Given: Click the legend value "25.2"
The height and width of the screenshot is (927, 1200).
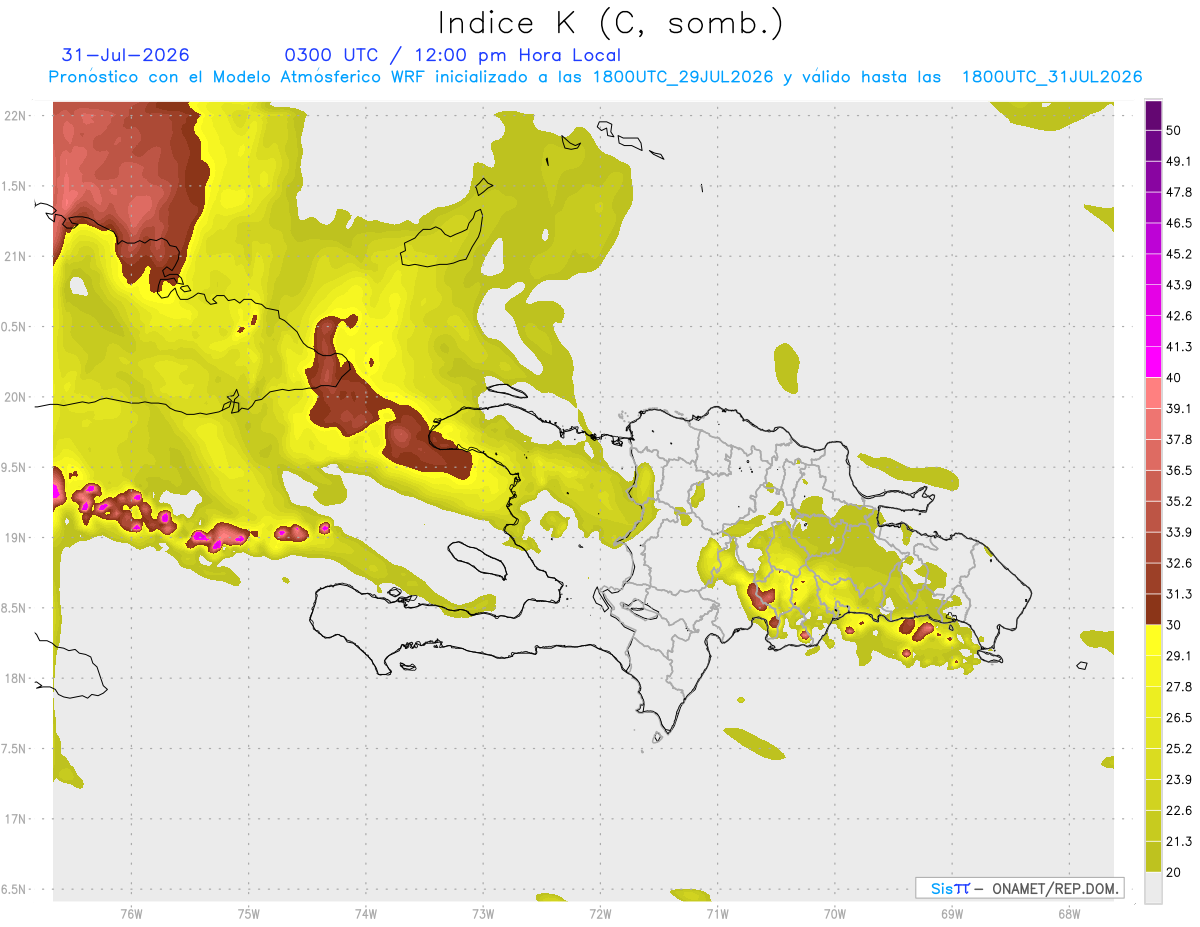Looking at the screenshot, I should tap(1179, 749).
